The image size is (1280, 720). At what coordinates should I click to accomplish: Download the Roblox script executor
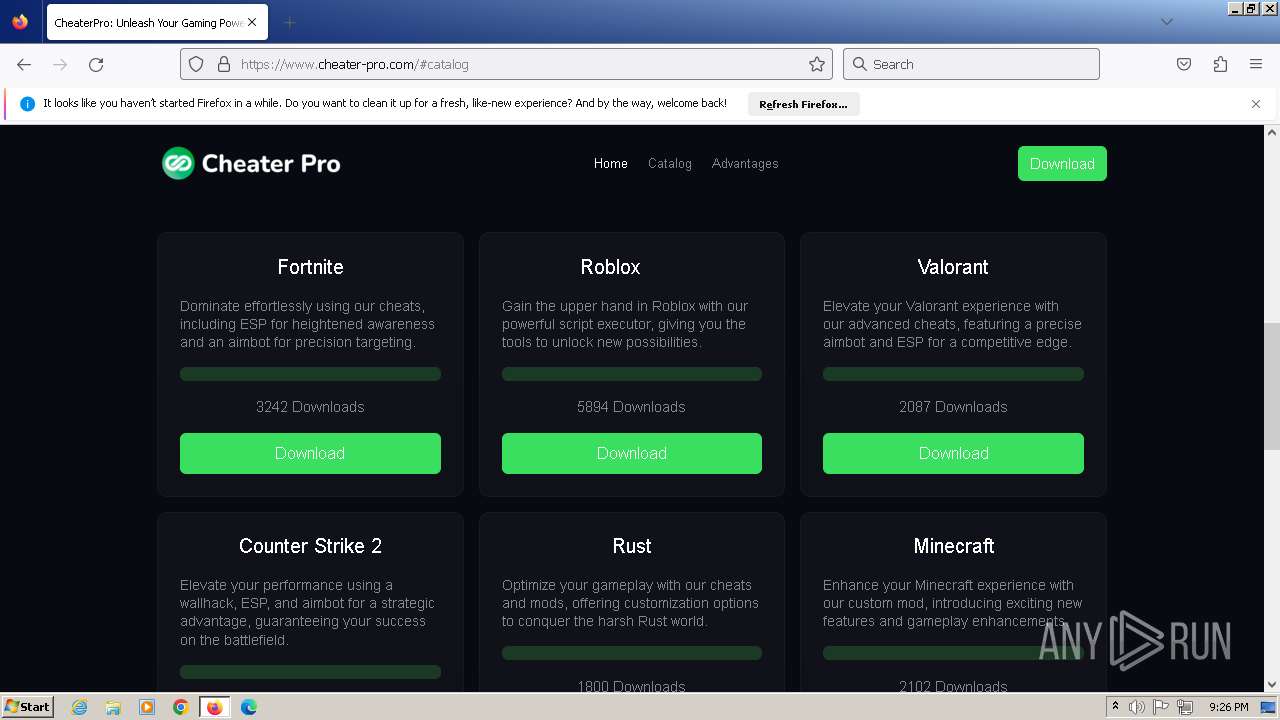[632, 453]
